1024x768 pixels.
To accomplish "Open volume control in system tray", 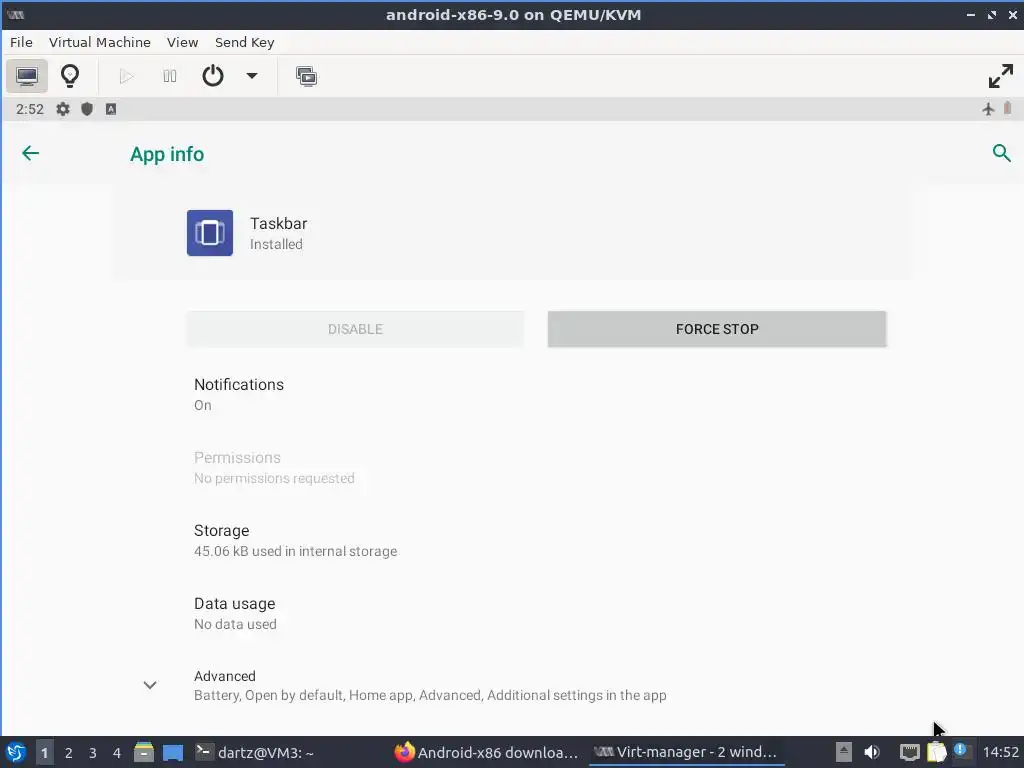I will (x=872, y=752).
